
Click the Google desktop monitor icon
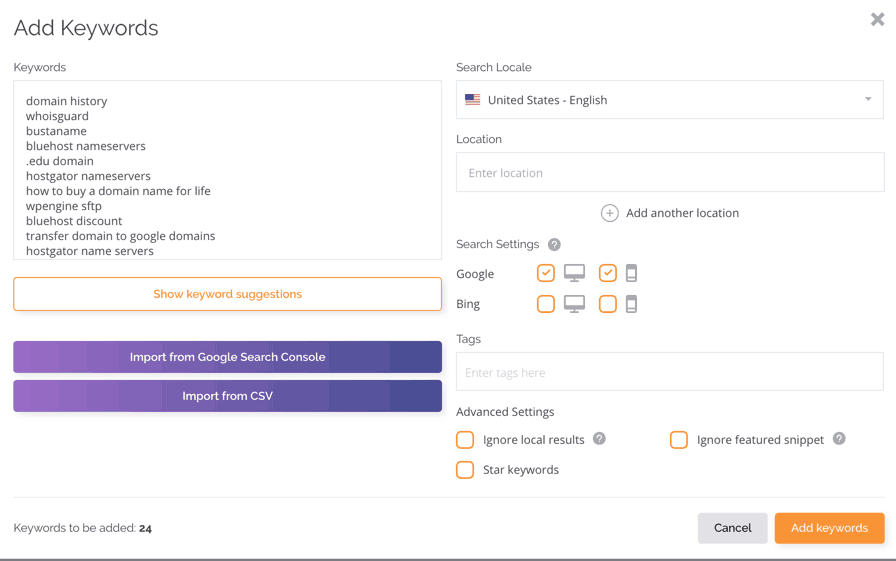coord(574,273)
